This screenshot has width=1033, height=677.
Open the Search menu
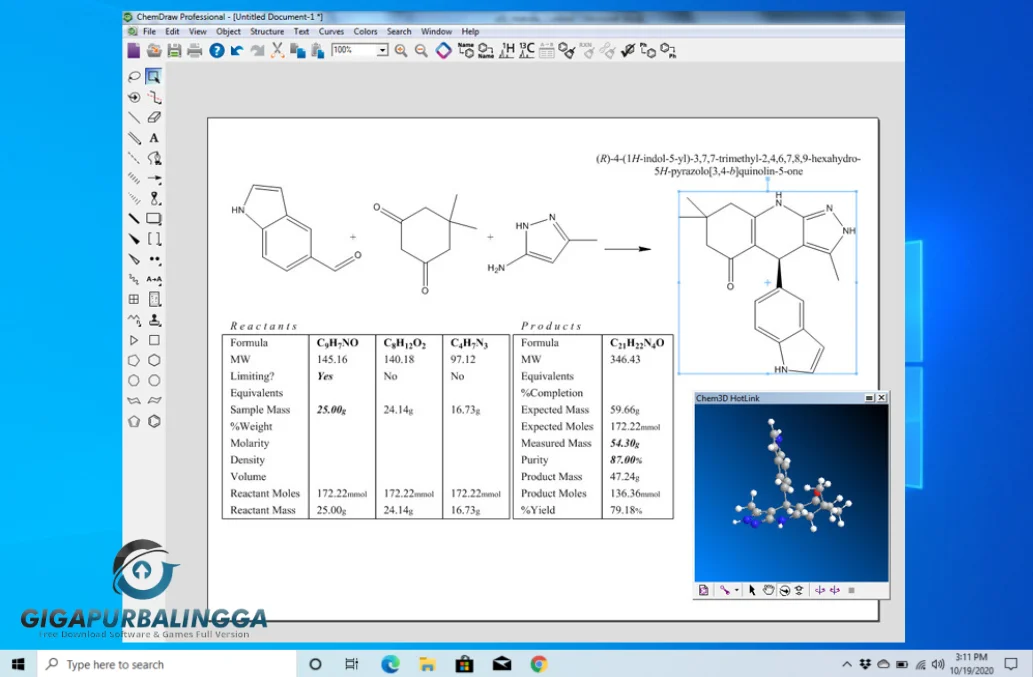pos(399,31)
